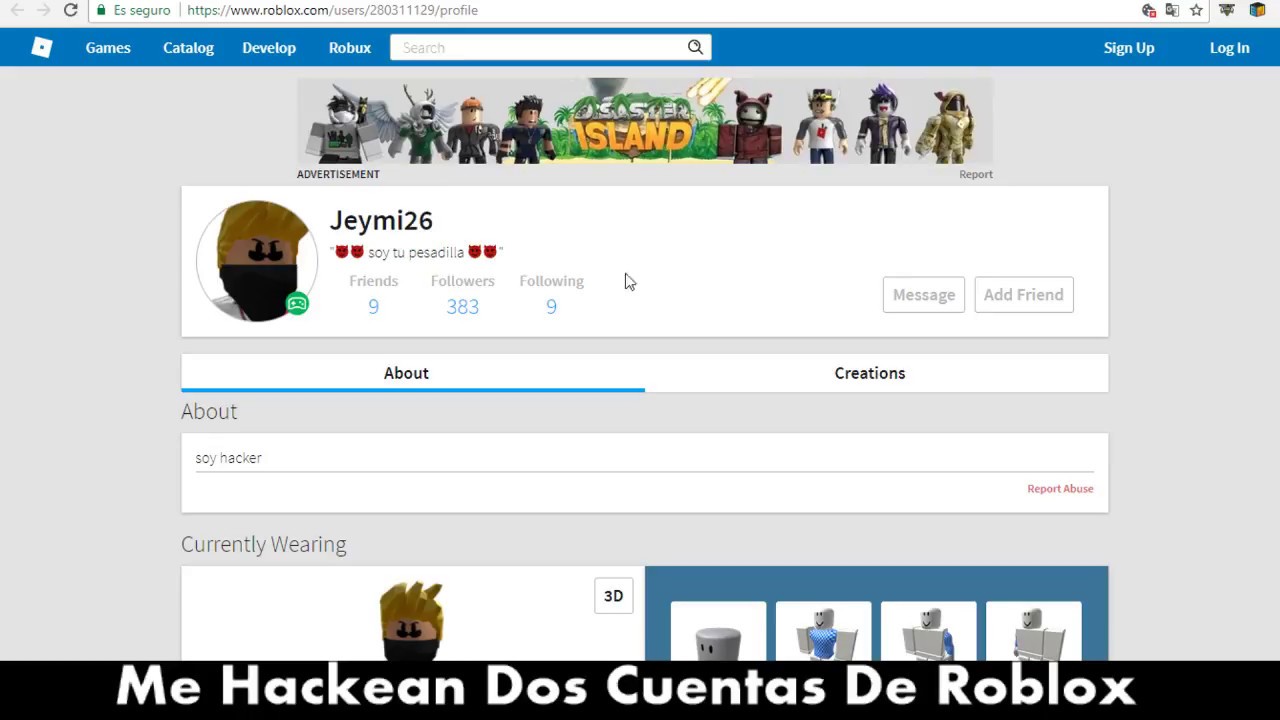Open the Followers count 383
Image resolution: width=1280 pixels, height=720 pixels.
(x=462, y=307)
